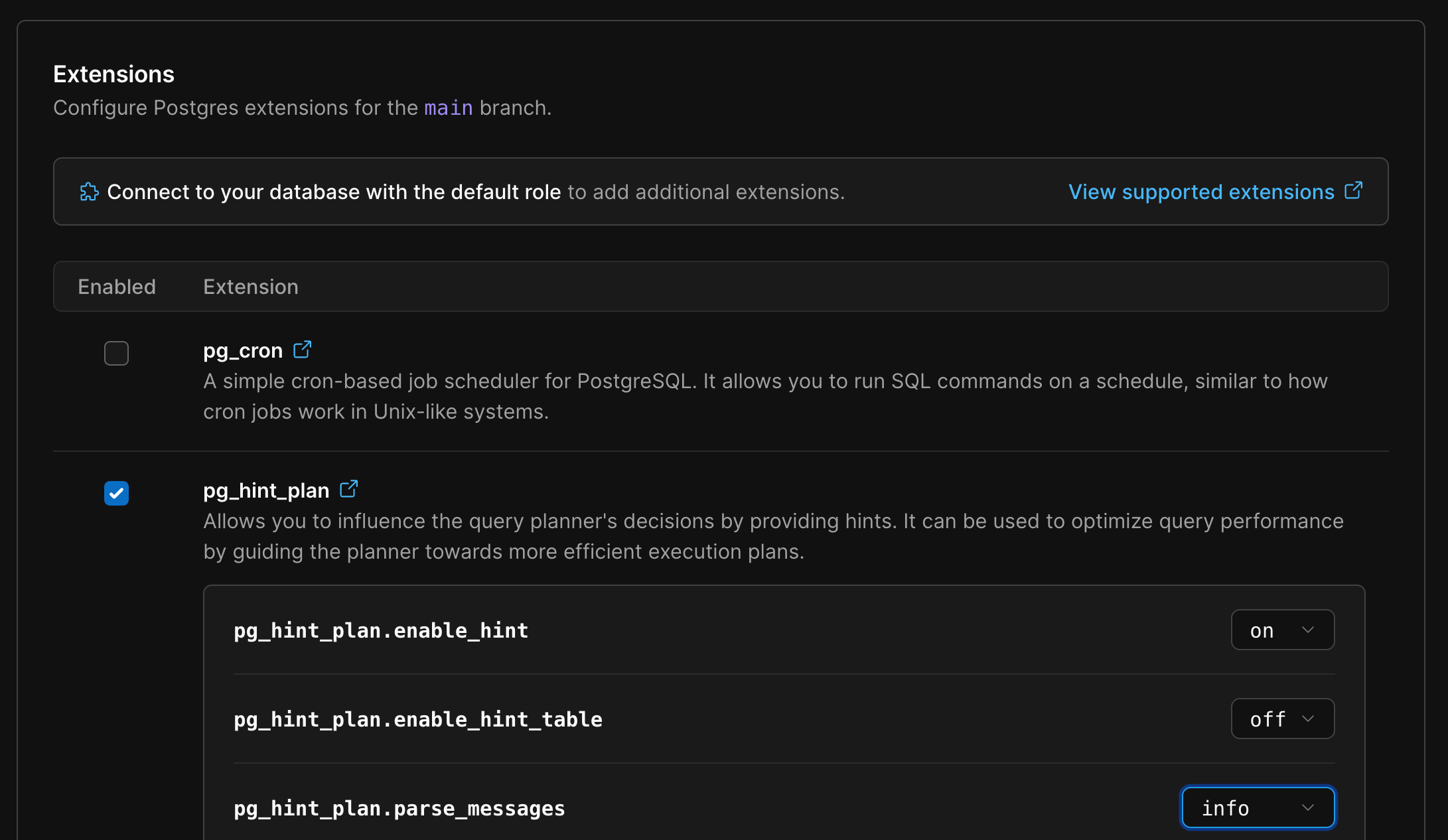
Task: Open the external link icon next to pg_hint_plan
Action: click(x=350, y=489)
